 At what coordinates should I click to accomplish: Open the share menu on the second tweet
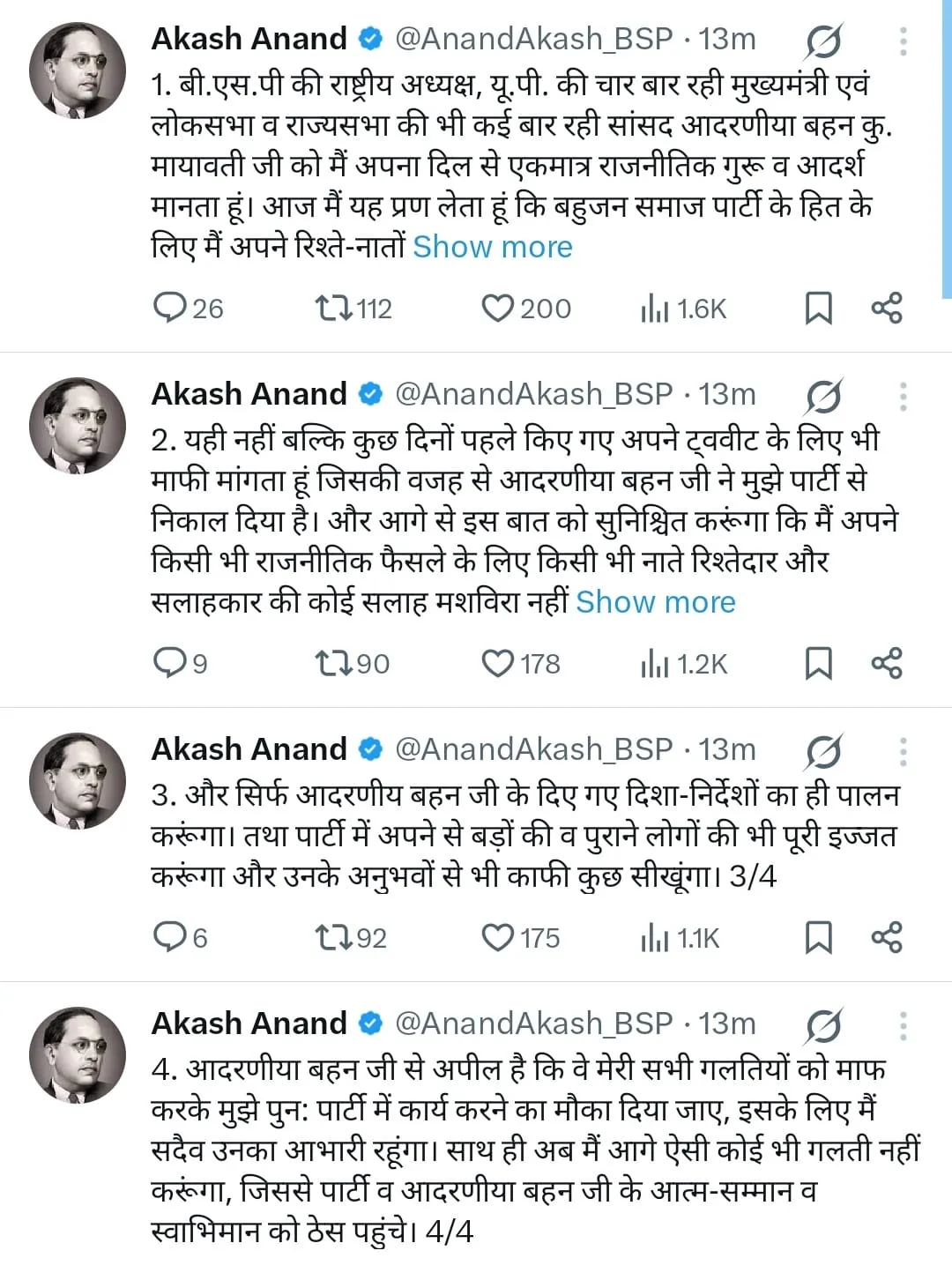tap(886, 663)
